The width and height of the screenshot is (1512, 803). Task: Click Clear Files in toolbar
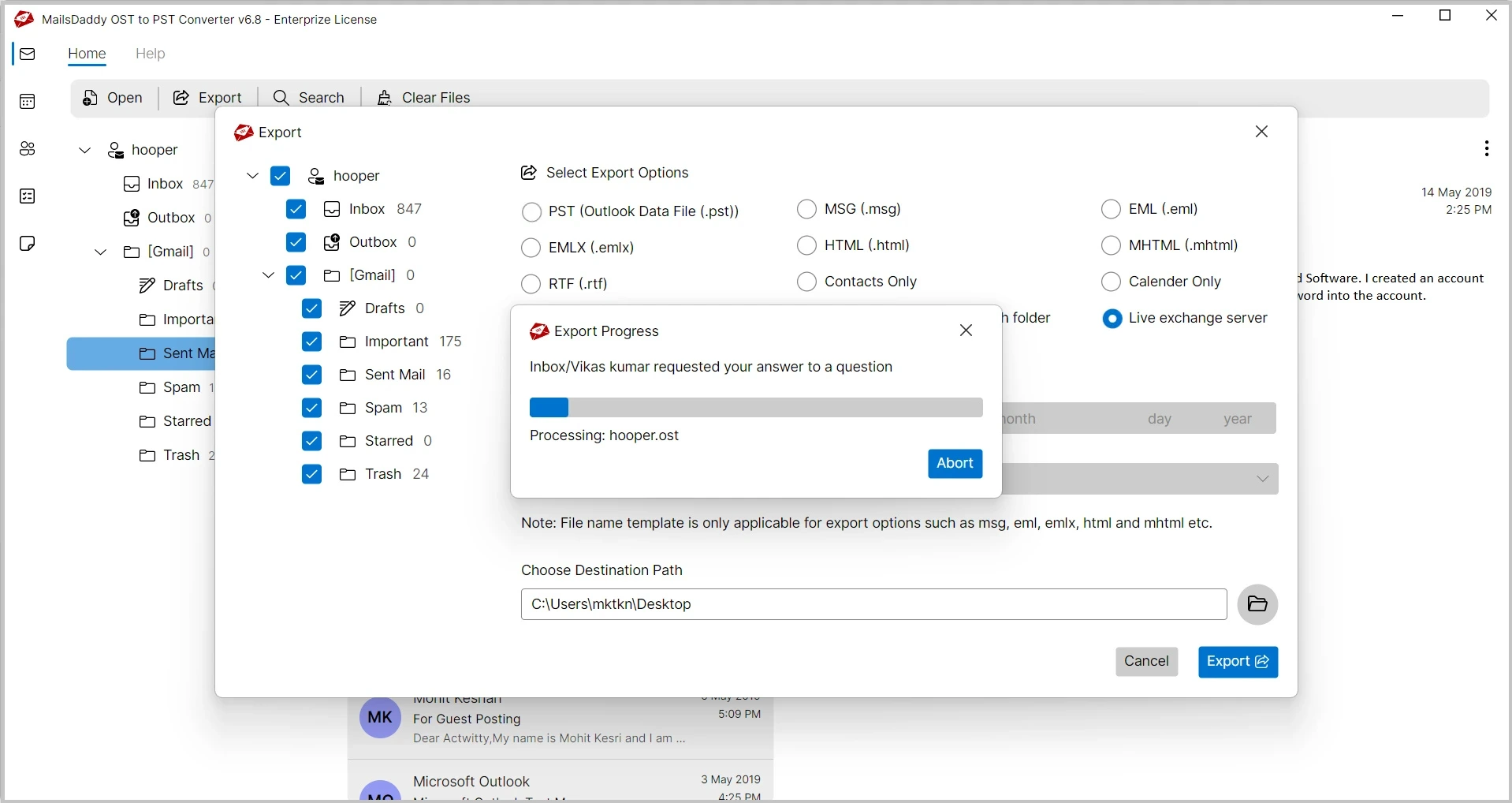[x=424, y=98]
